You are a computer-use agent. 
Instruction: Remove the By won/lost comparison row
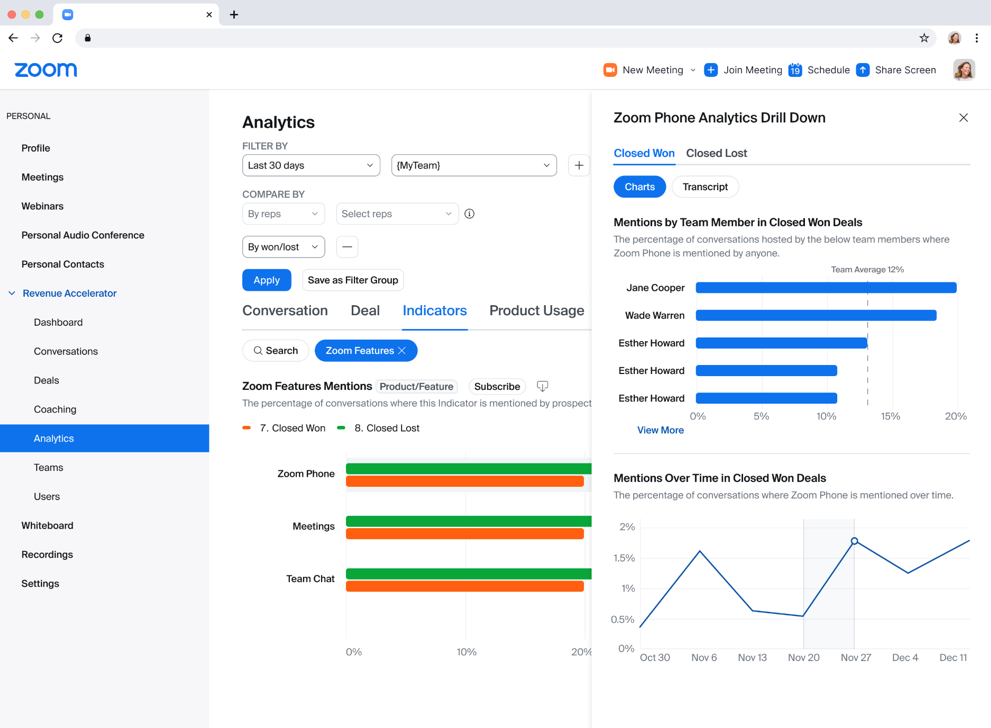point(347,246)
